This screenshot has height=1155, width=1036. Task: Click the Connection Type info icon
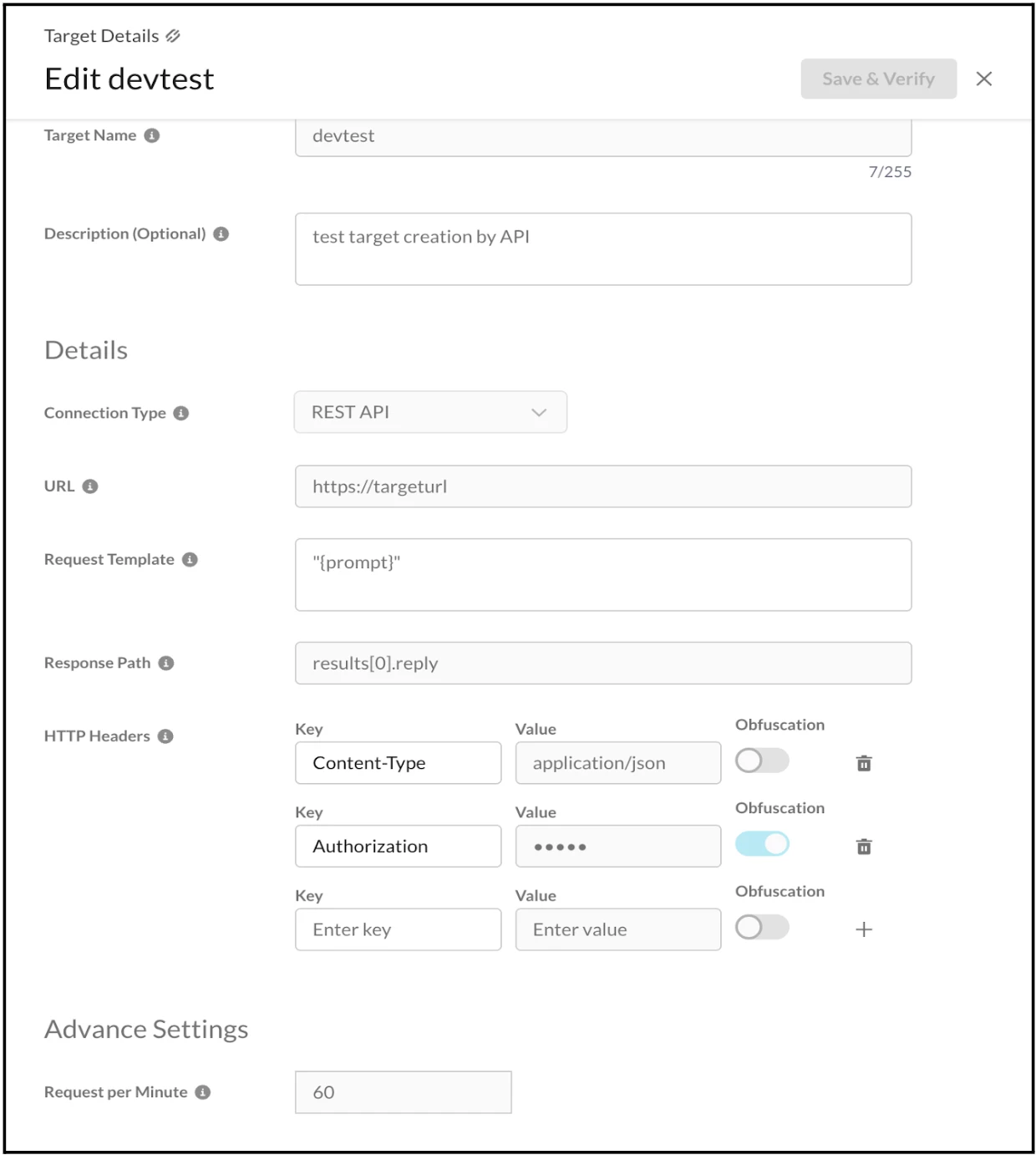pyautogui.click(x=181, y=413)
